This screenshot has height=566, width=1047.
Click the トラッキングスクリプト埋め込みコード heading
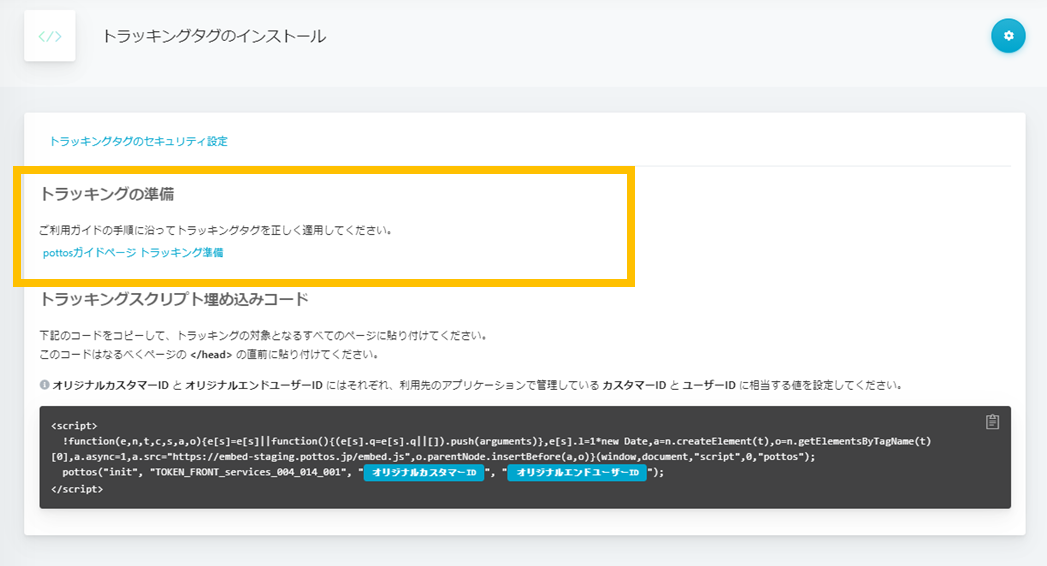(x=174, y=299)
